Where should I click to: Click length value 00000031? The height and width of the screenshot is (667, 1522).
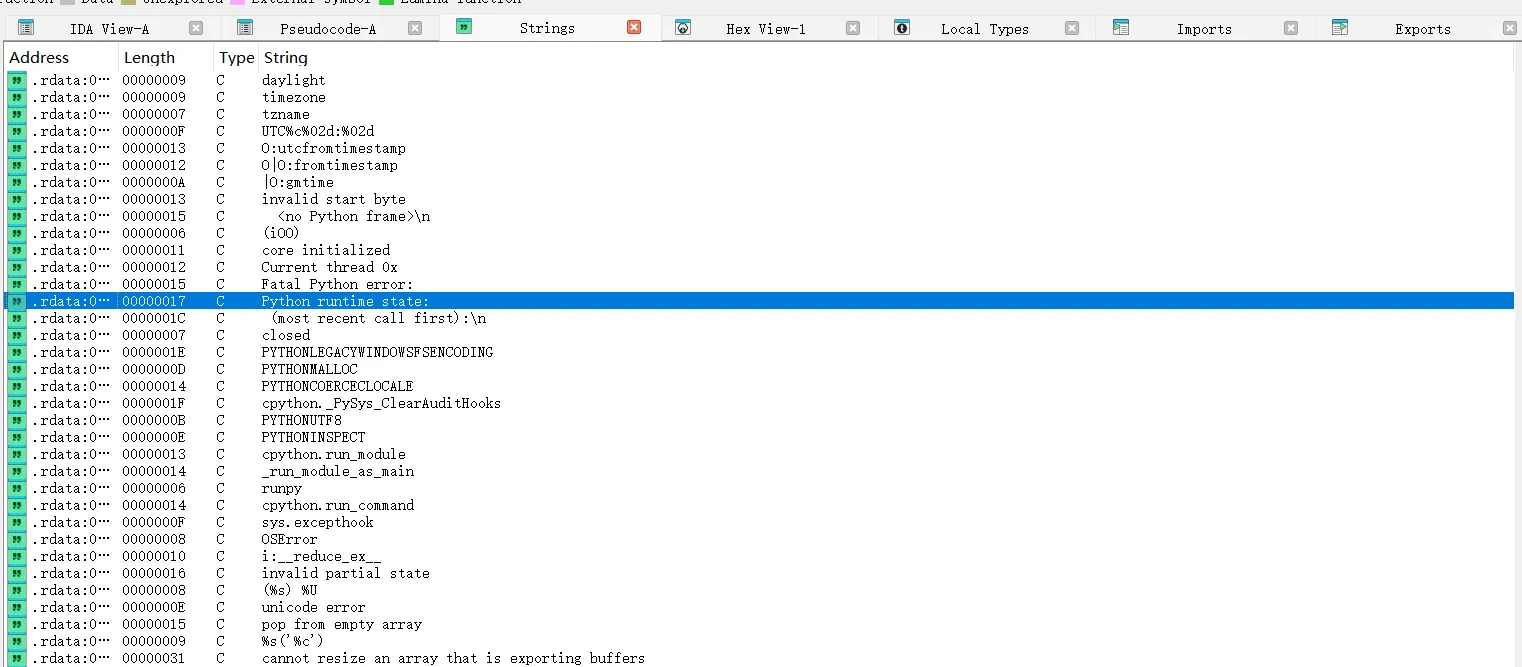click(x=154, y=658)
